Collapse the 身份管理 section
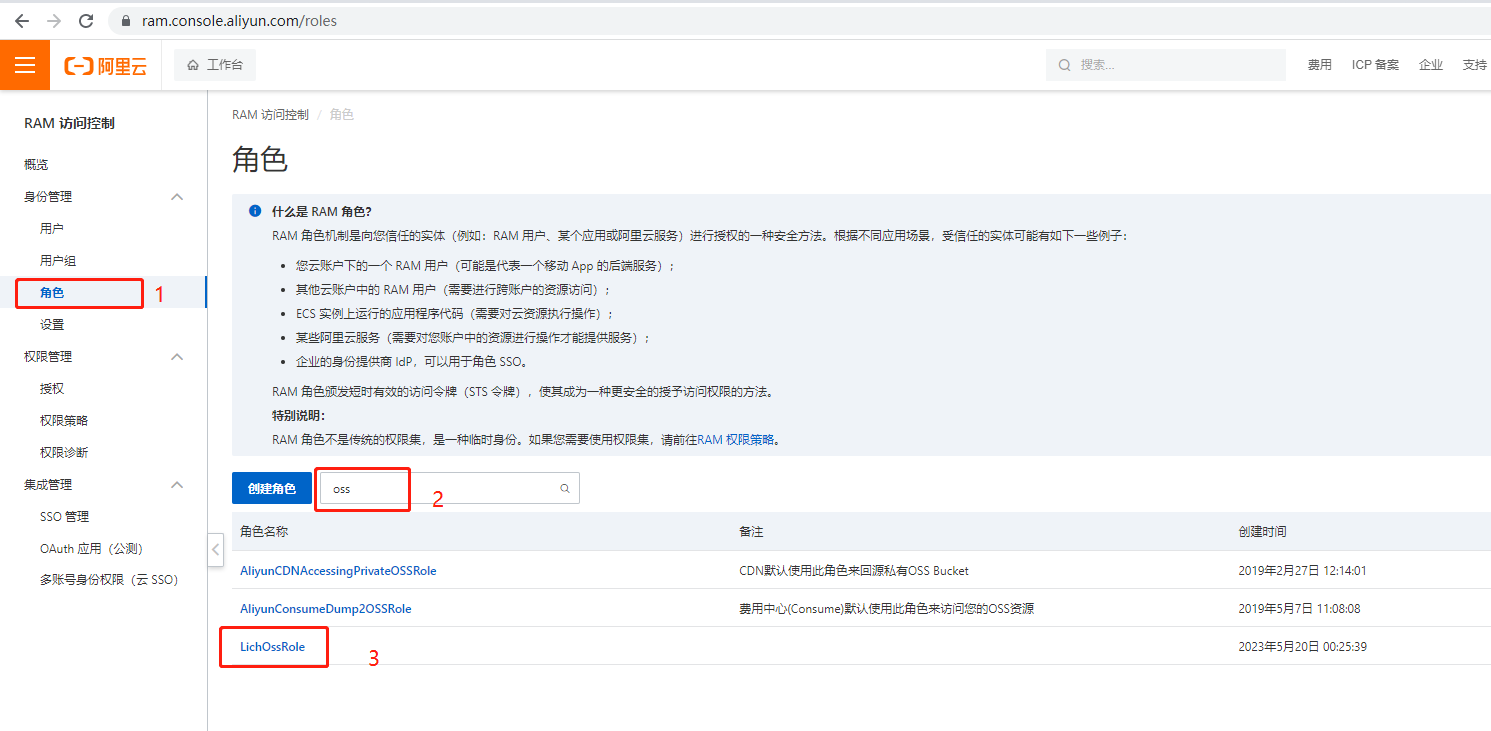The width and height of the screenshot is (1491, 731). pyautogui.click(x=177, y=197)
